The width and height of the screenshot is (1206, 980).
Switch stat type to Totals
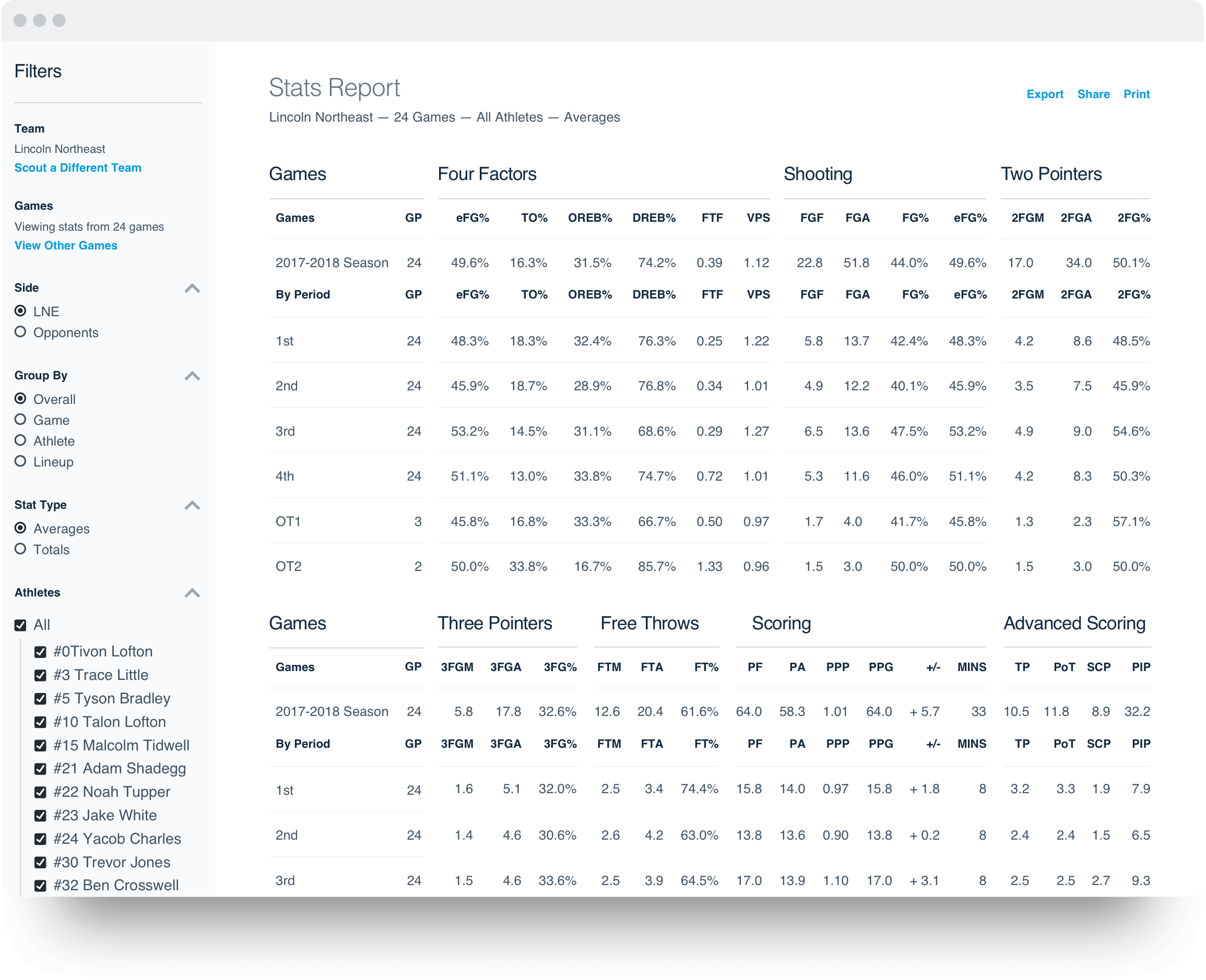click(x=21, y=549)
